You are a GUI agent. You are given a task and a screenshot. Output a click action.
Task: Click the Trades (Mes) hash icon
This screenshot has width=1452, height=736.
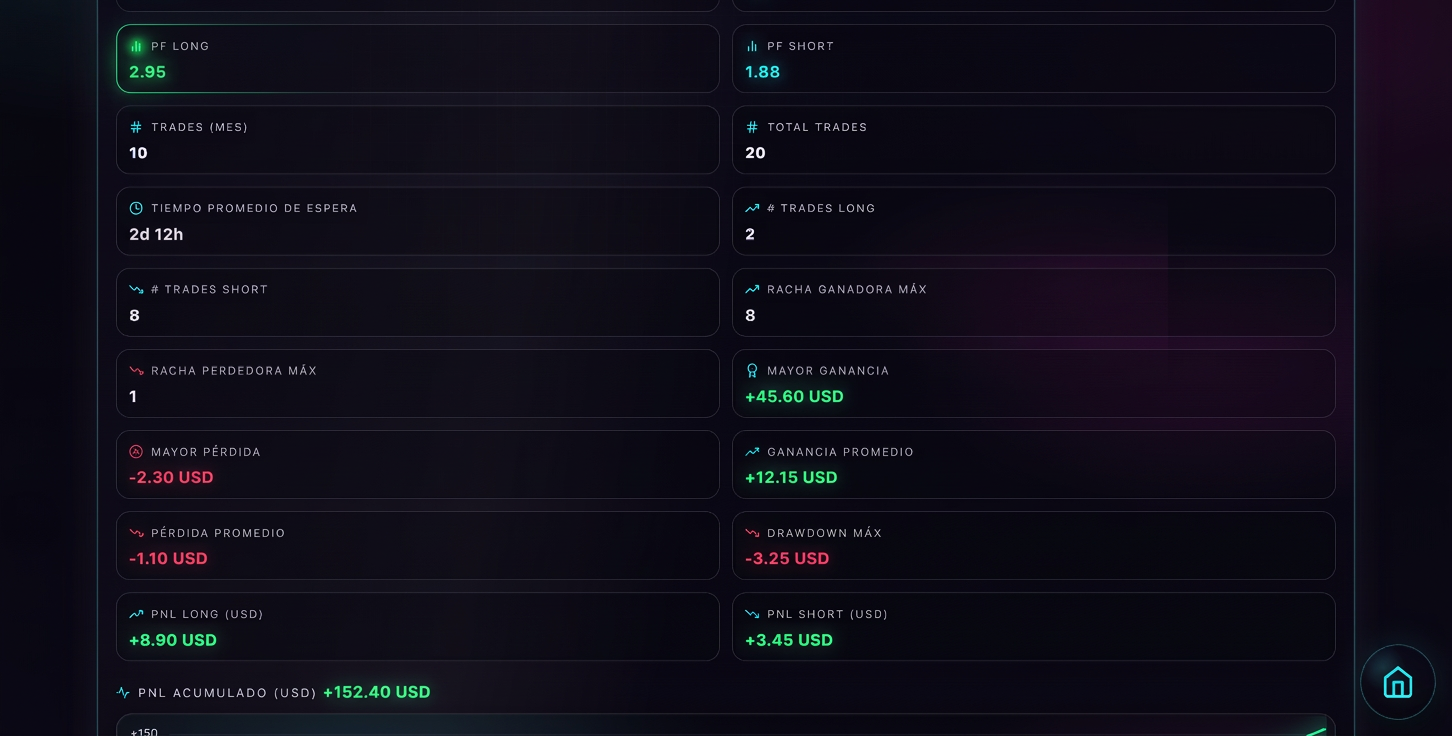[x=136, y=127]
